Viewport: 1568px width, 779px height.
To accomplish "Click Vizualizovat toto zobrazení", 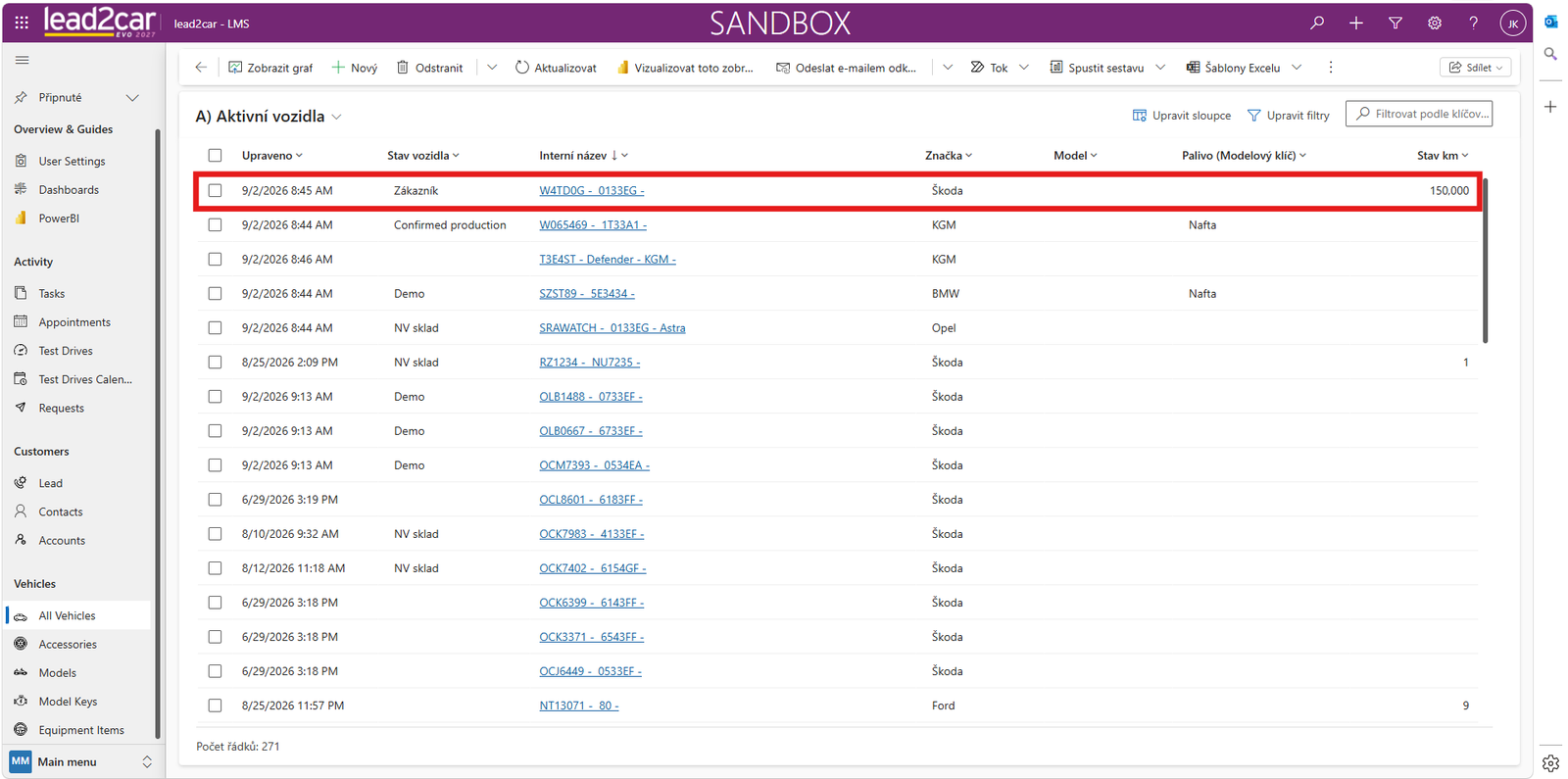I will [x=685, y=68].
